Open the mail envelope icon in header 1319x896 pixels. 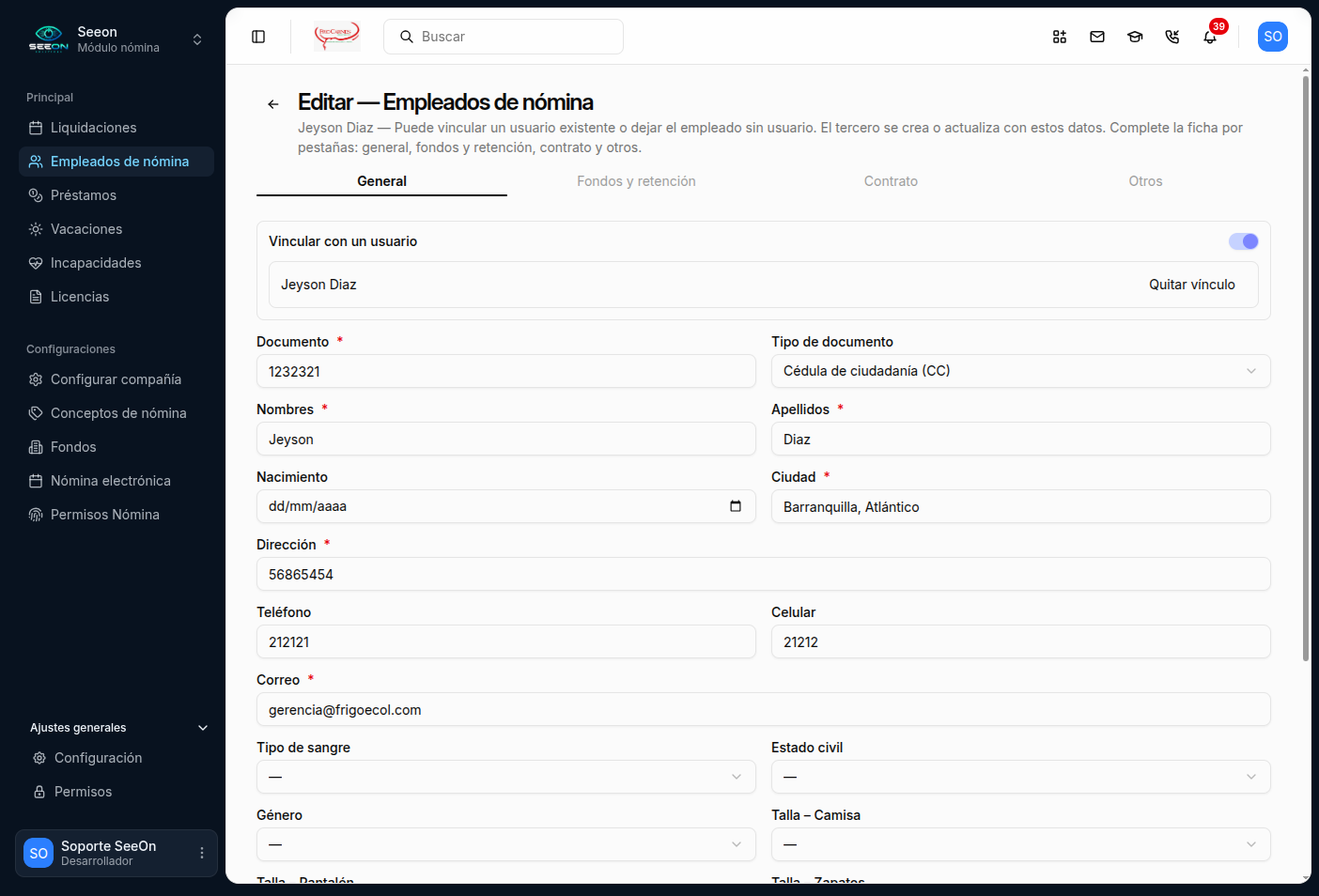1097,37
